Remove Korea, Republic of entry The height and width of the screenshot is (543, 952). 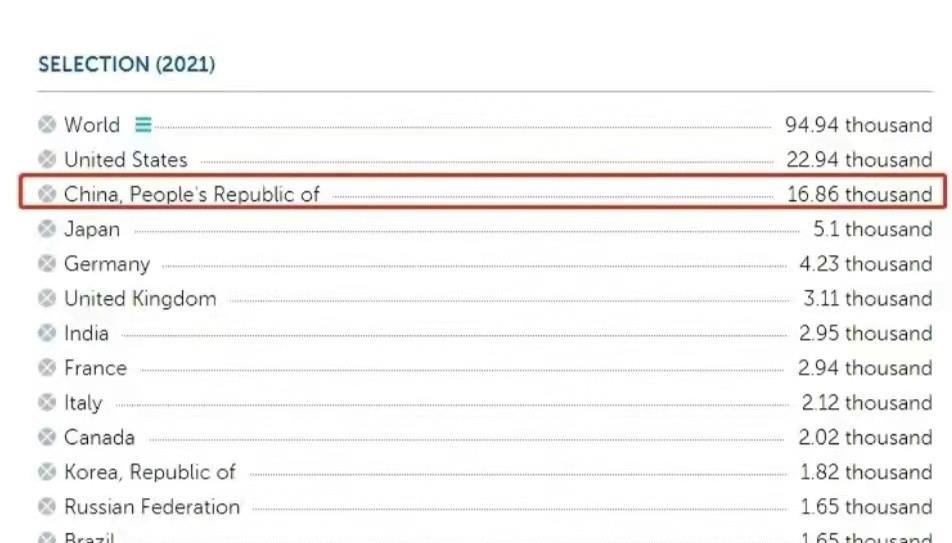(47, 472)
